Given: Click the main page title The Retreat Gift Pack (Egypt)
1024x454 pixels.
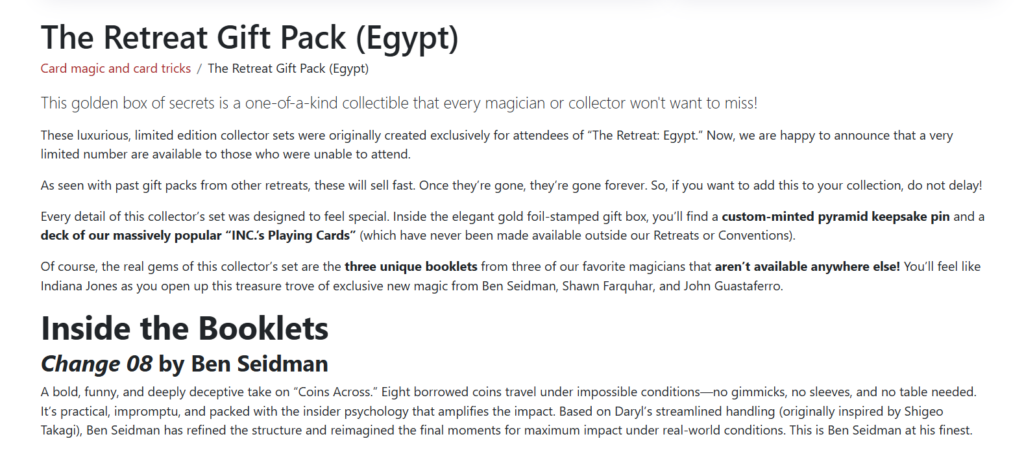Looking at the screenshot, I should point(249,37).
